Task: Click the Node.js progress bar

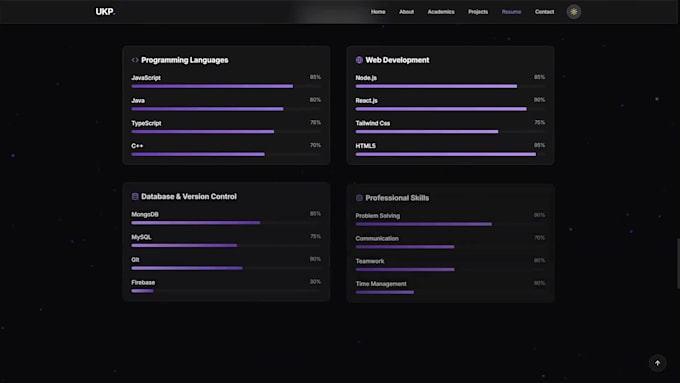Action: point(450,86)
